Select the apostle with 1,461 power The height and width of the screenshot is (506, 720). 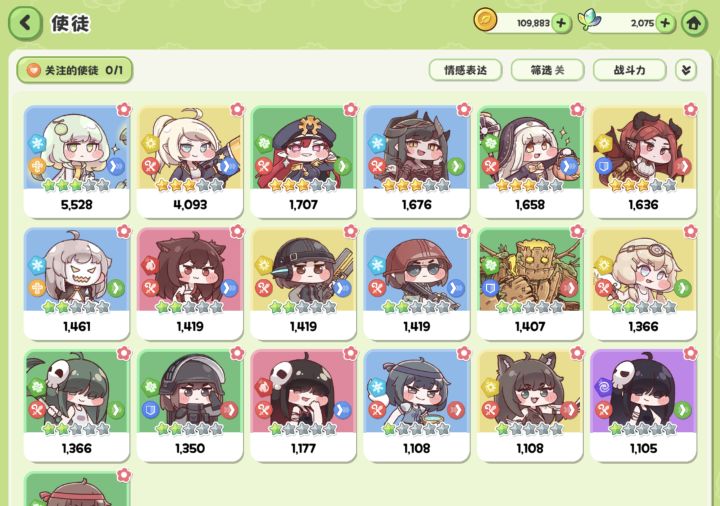click(x=77, y=283)
